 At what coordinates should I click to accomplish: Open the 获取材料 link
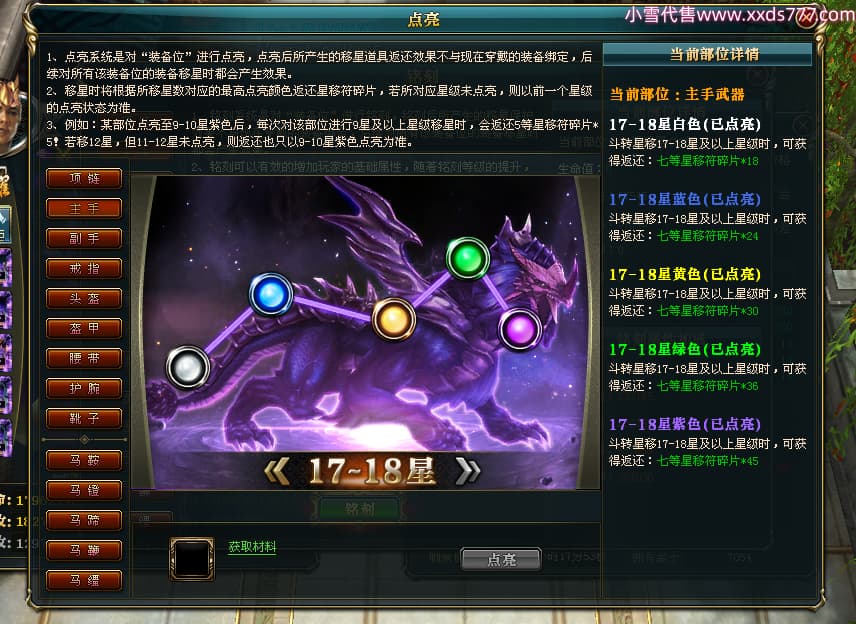click(x=252, y=546)
